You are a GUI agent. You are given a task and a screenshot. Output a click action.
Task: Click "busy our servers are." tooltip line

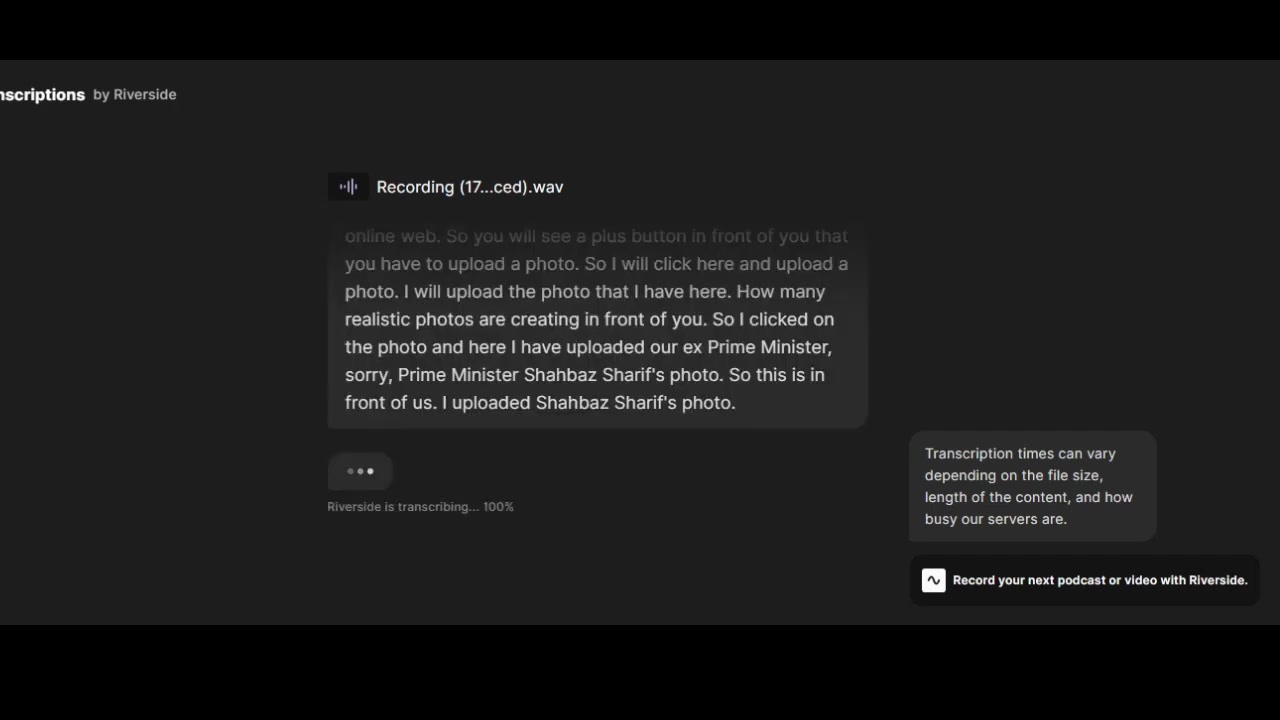[x=996, y=519]
